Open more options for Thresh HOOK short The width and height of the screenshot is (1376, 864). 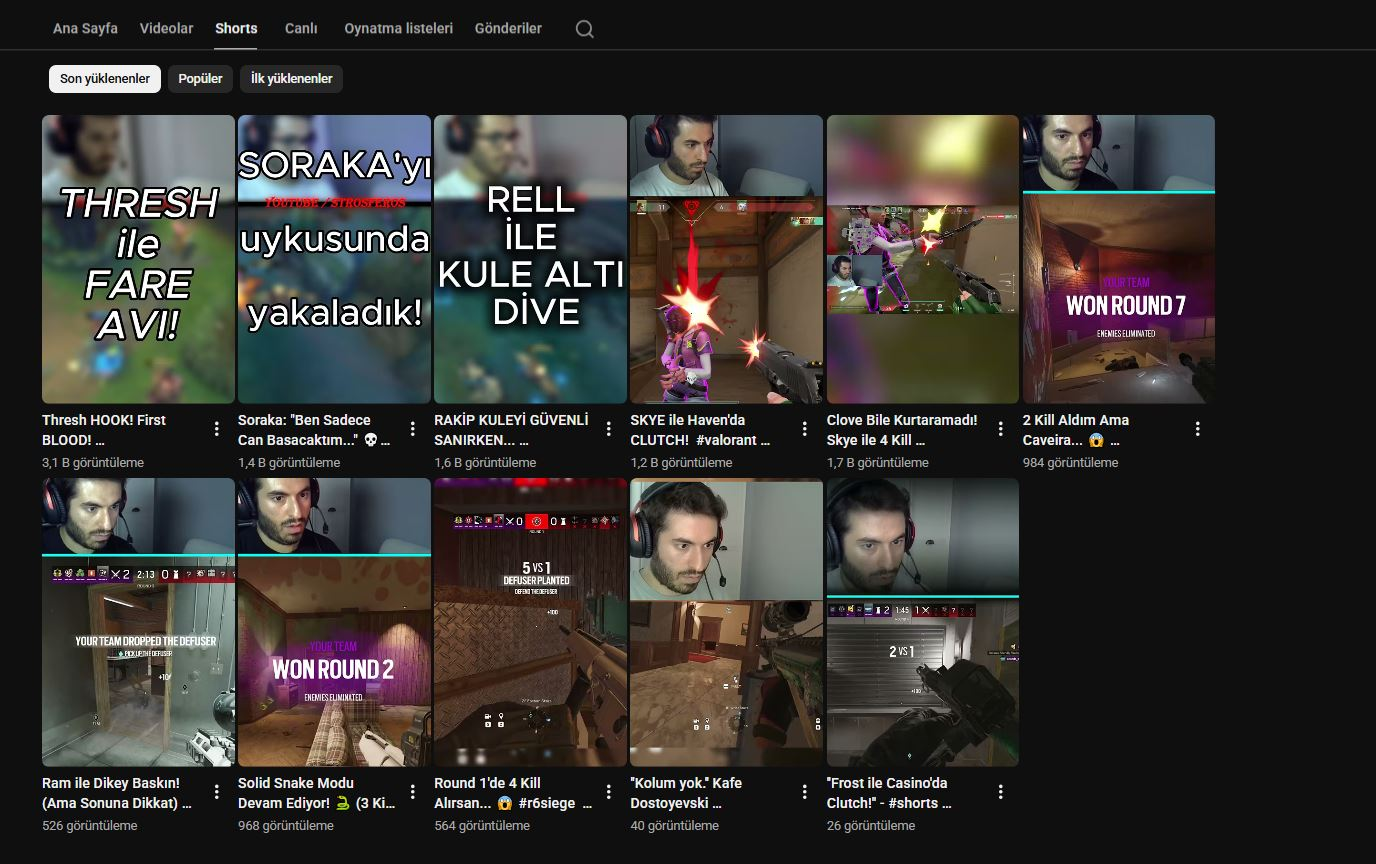[217, 429]
